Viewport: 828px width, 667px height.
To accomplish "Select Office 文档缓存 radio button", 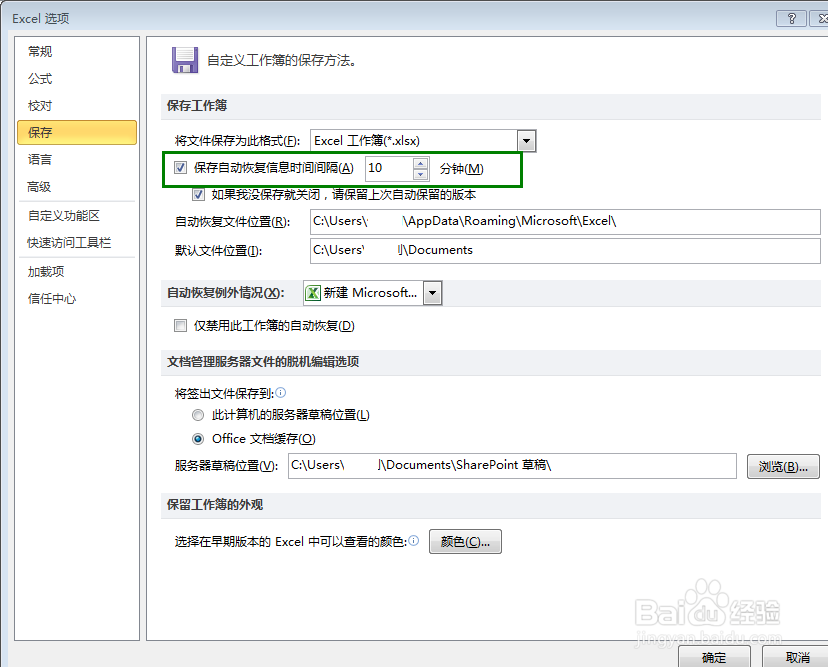I will (198, 439).
